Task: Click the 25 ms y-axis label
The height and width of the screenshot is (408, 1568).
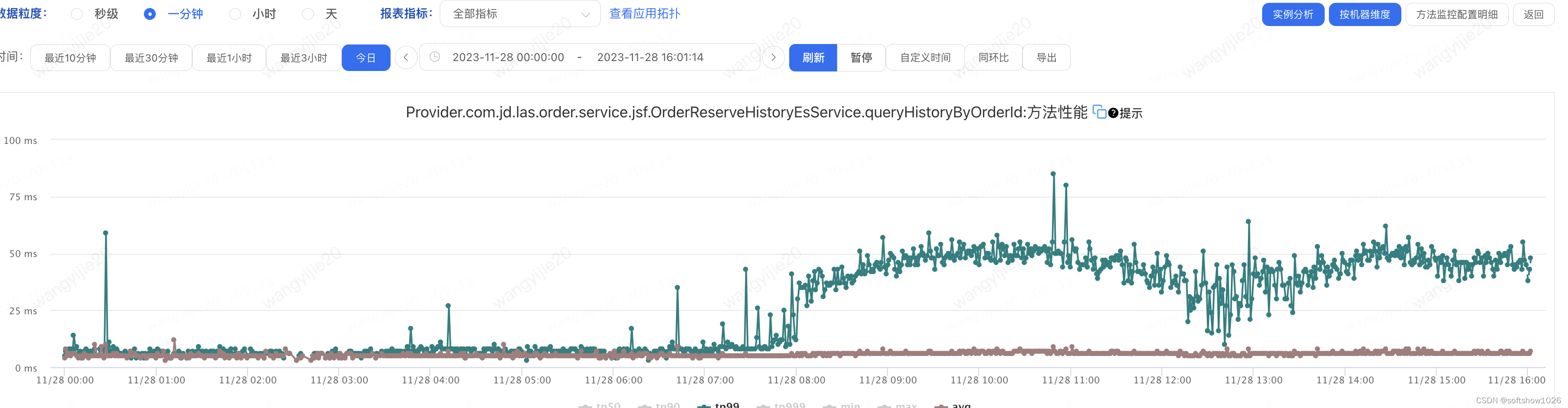Action: tap(23, 311)
